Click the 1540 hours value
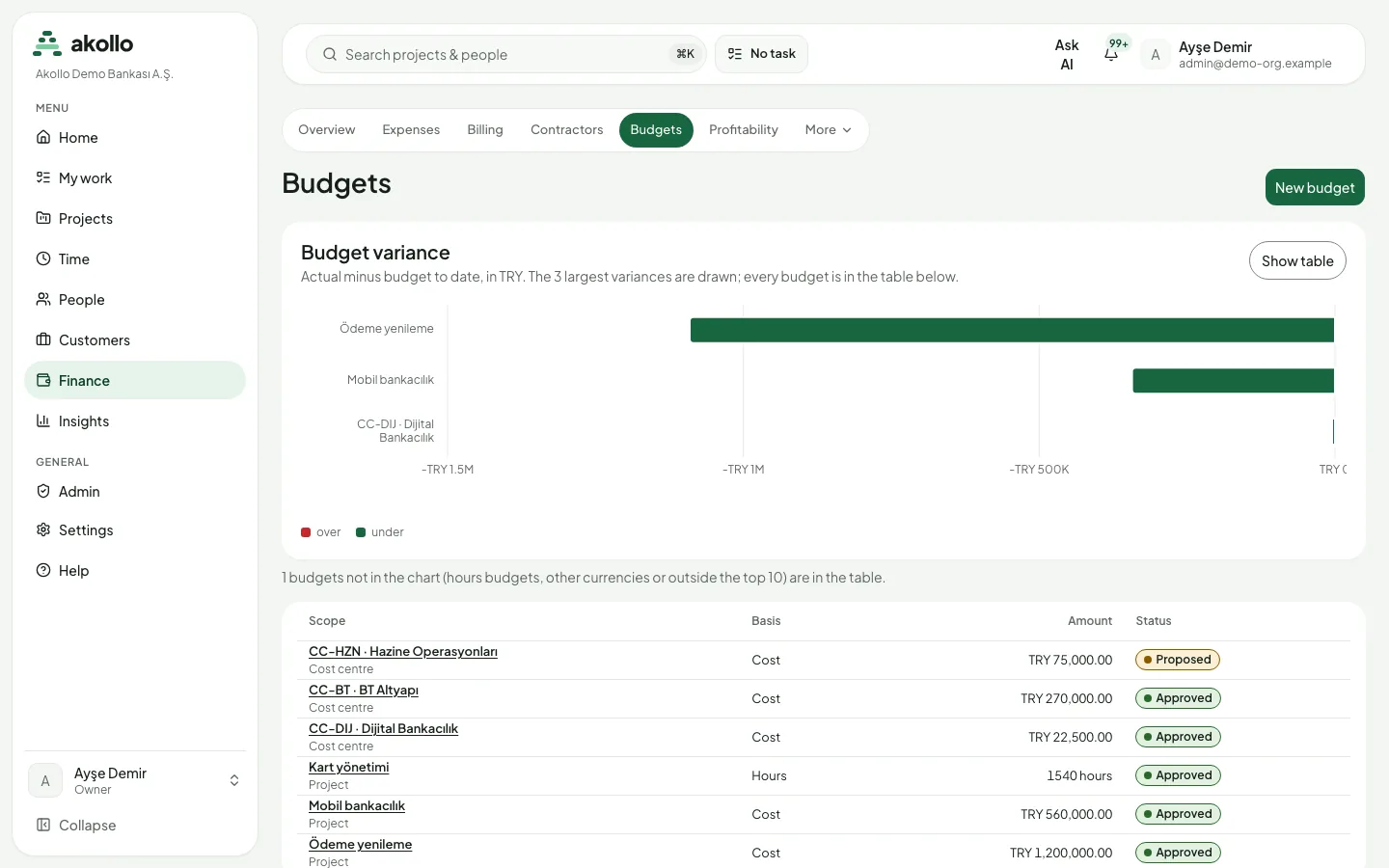Screen dimensions: 1389x868 coord(1079,776)
